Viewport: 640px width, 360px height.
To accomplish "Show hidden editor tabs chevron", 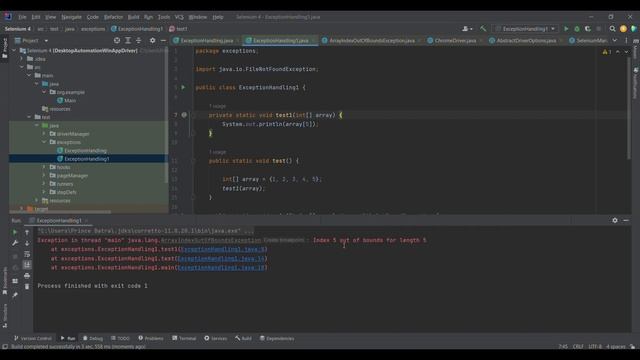I will click(615, 40).
